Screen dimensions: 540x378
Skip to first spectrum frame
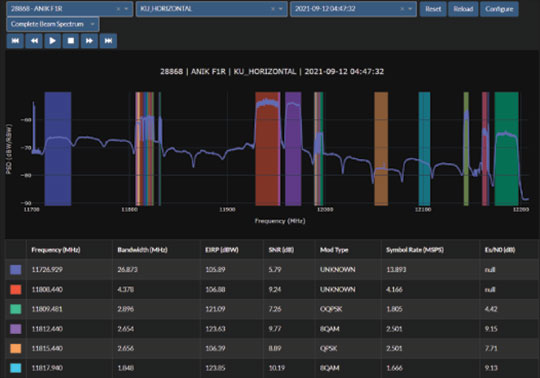[15, 41]
